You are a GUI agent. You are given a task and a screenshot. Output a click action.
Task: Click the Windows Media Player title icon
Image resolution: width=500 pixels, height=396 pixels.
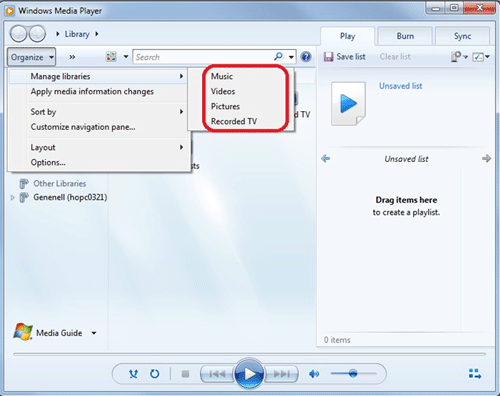10,11
